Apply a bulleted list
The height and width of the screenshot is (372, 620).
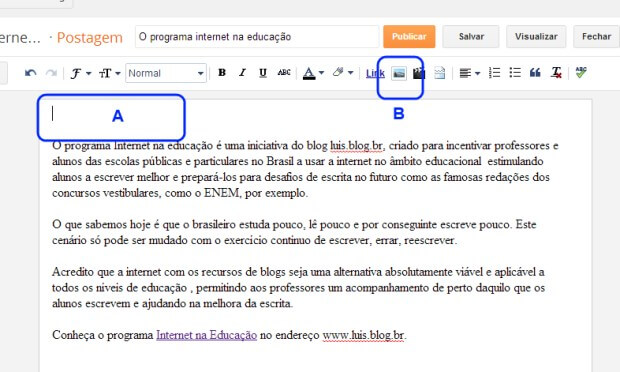(515, 73)
